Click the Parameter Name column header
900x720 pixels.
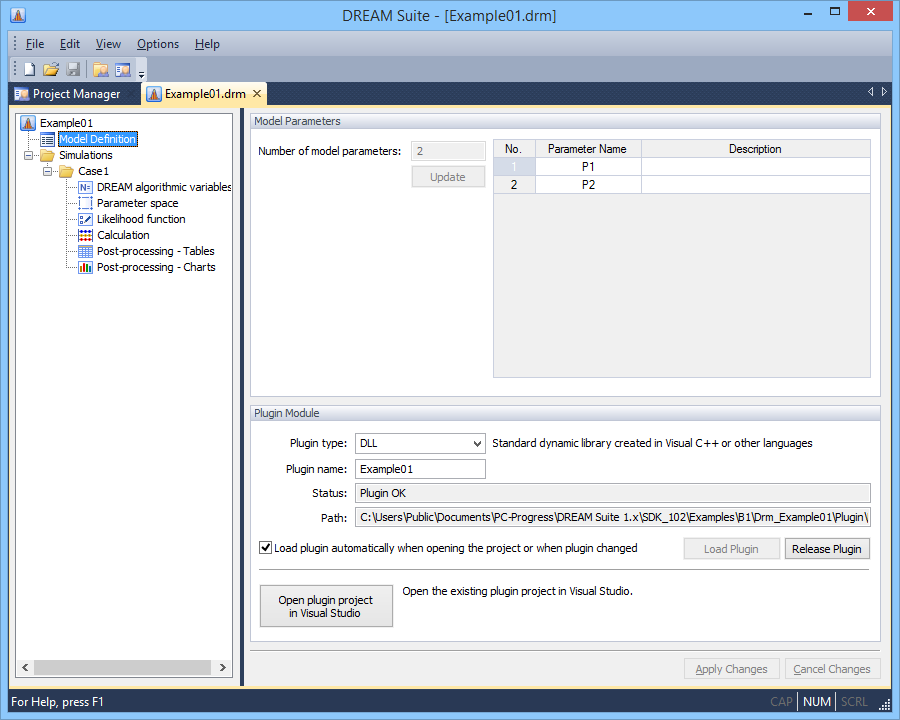click(x=588, y=149)
